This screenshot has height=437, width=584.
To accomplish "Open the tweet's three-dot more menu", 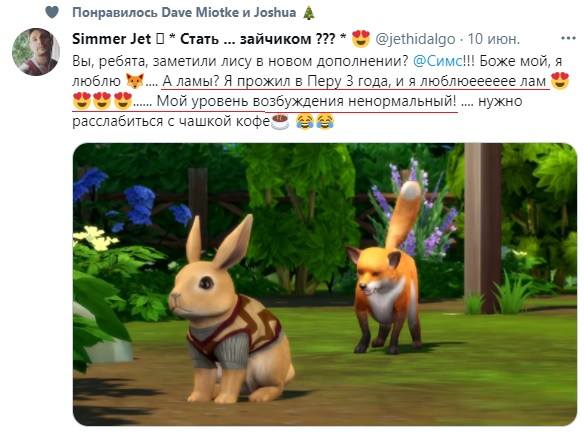I will (x=568, y=38).
